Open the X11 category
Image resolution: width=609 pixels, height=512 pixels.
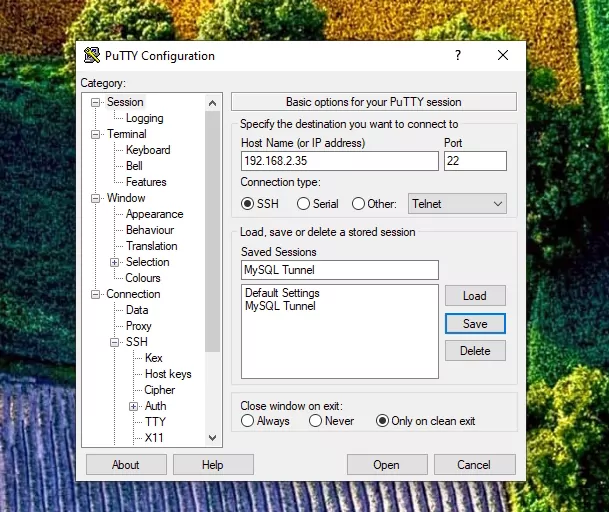pyautogui.click(x=154, y=438)
